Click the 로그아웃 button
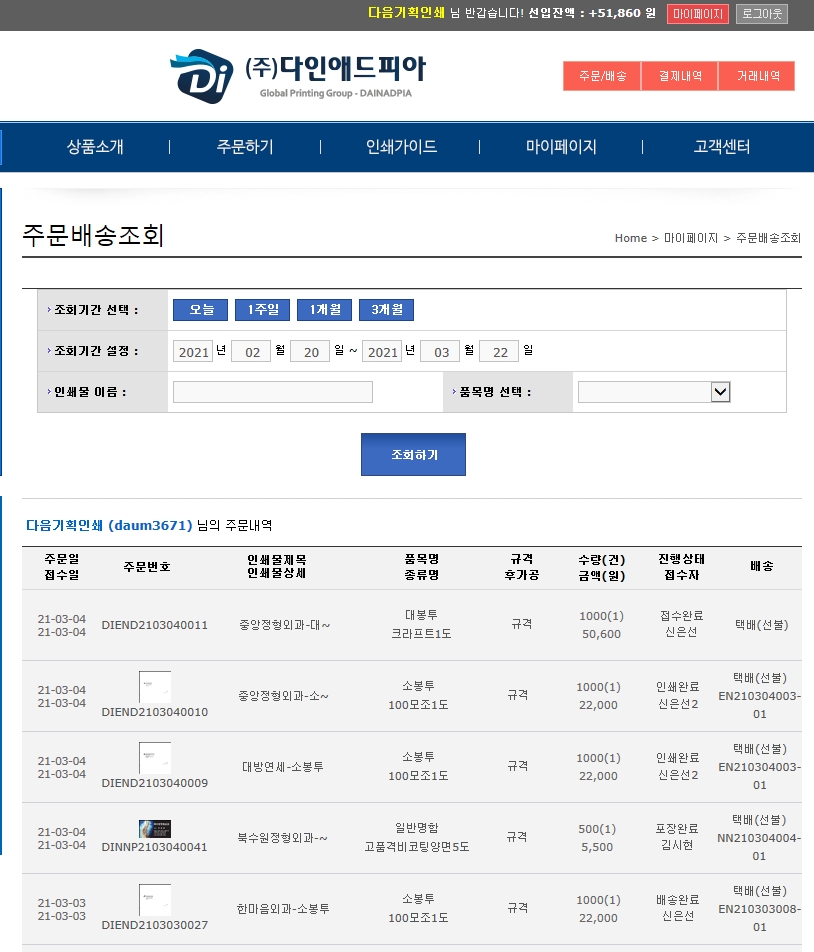Screen dimensions: 814x952 (x=762, y=14)
